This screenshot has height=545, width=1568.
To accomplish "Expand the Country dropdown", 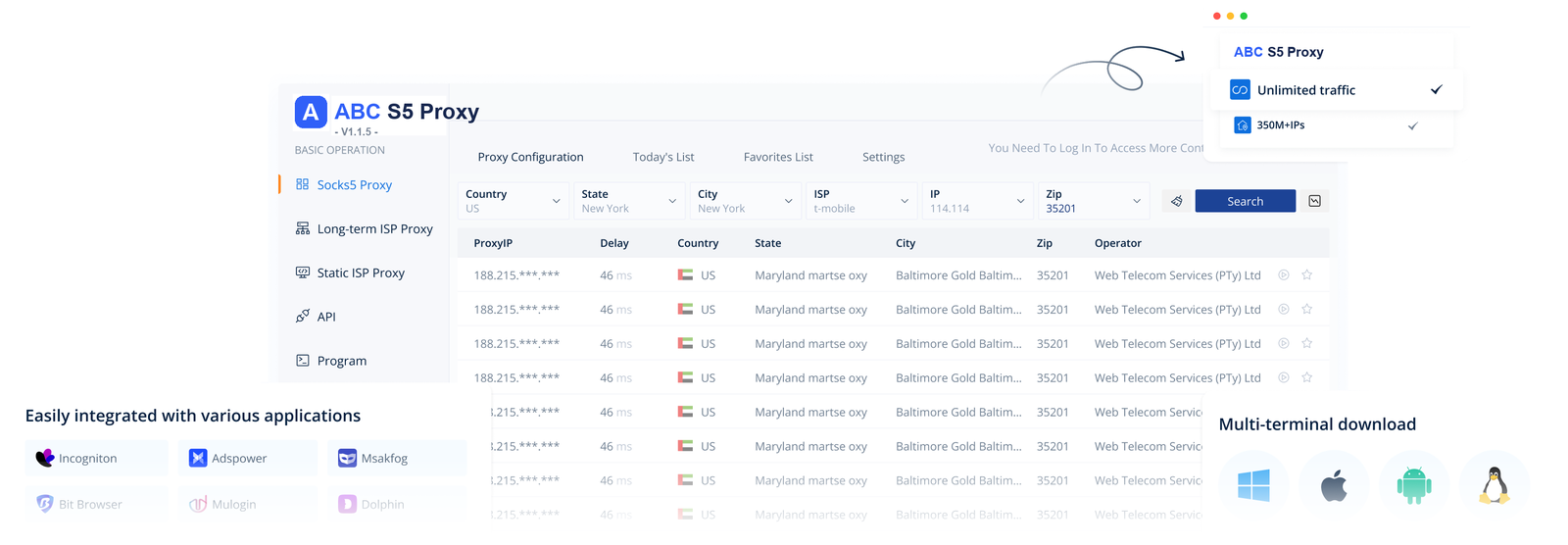I will [514, 201].
